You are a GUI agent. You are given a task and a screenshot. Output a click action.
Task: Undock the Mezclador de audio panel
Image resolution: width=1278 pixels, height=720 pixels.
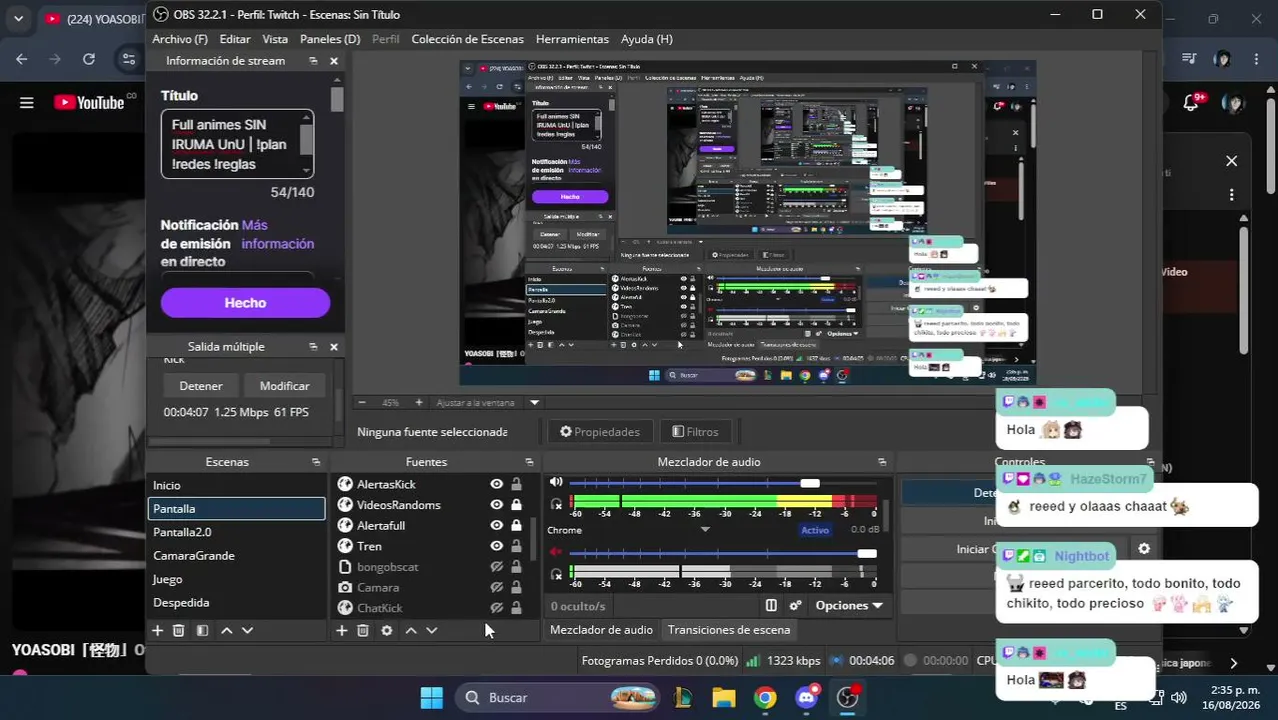(x=882, y=462)
